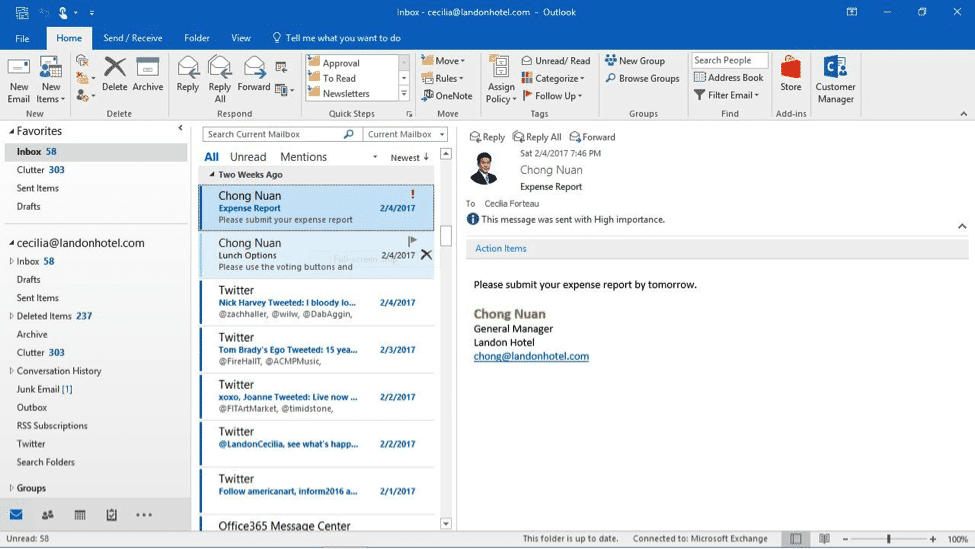Open Customer Manager
This screenshot has width=975, height=549.
point(835,78)
